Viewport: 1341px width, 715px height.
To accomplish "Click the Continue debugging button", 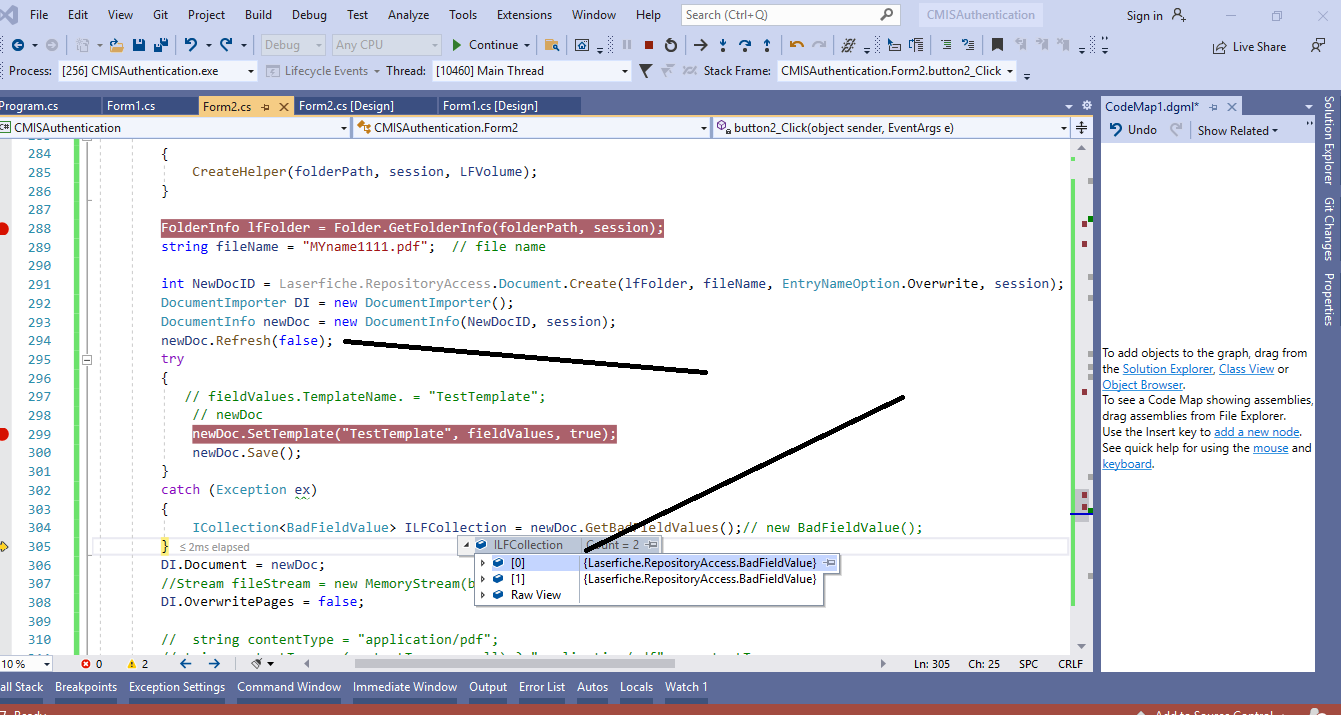I will pyautogui.click(x=485, y=45).
